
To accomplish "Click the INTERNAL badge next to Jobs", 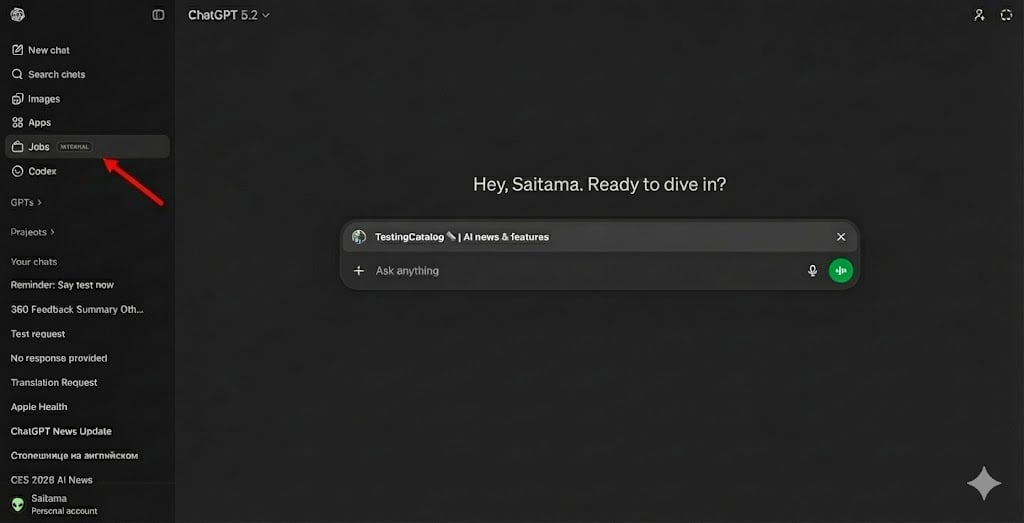I will (x=75, y=147).
